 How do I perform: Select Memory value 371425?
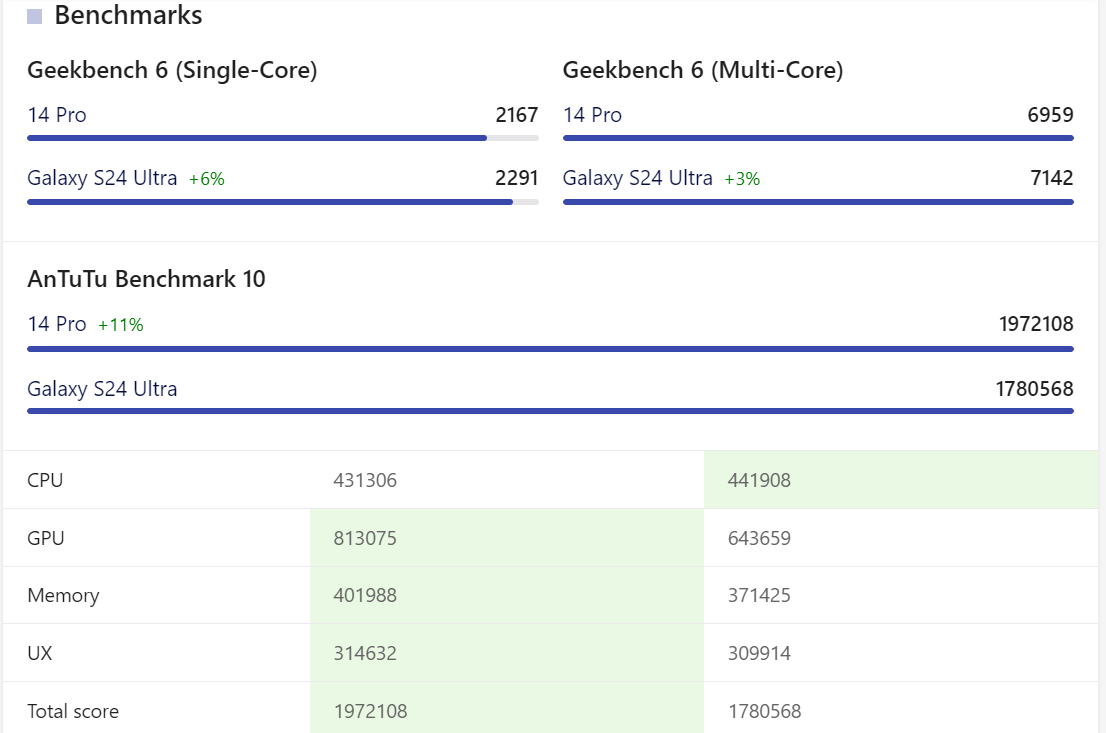(759, 595)
